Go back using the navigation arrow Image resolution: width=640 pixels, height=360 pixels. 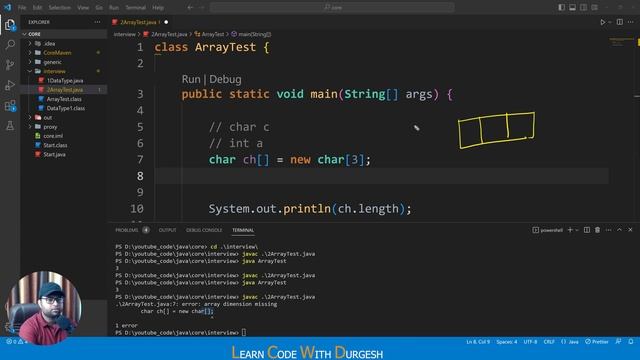coord(190,7)
